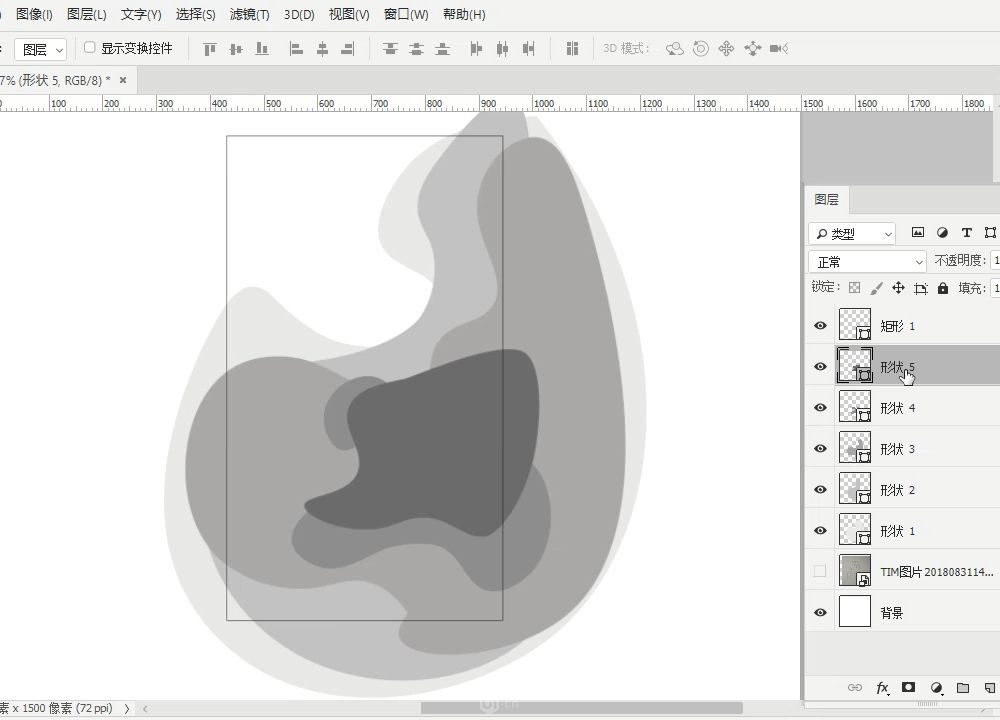
Task: Hide the 矩形 1 layer
Action: [820, 326]
